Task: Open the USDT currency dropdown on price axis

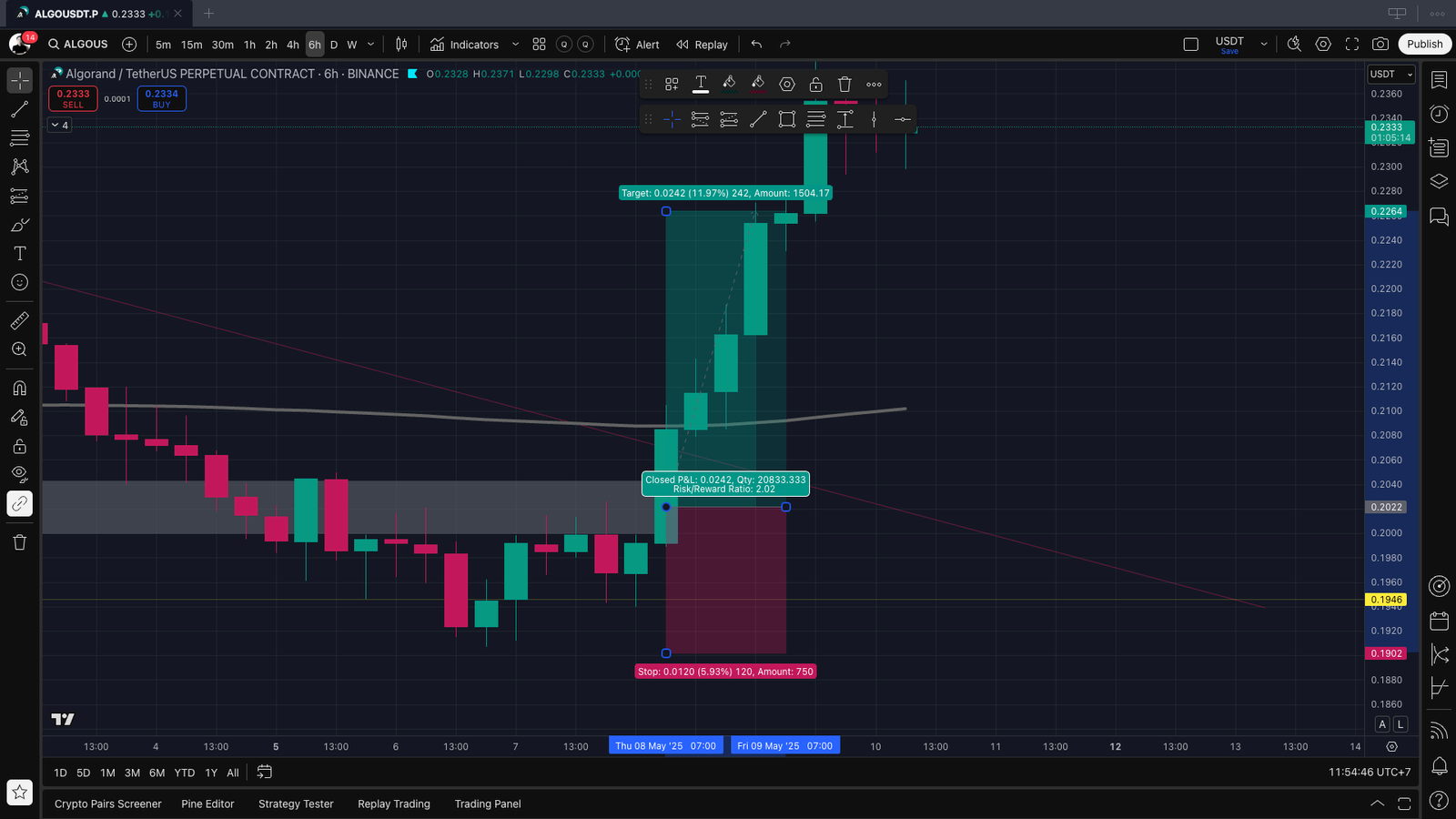Action: (1391, 74)
